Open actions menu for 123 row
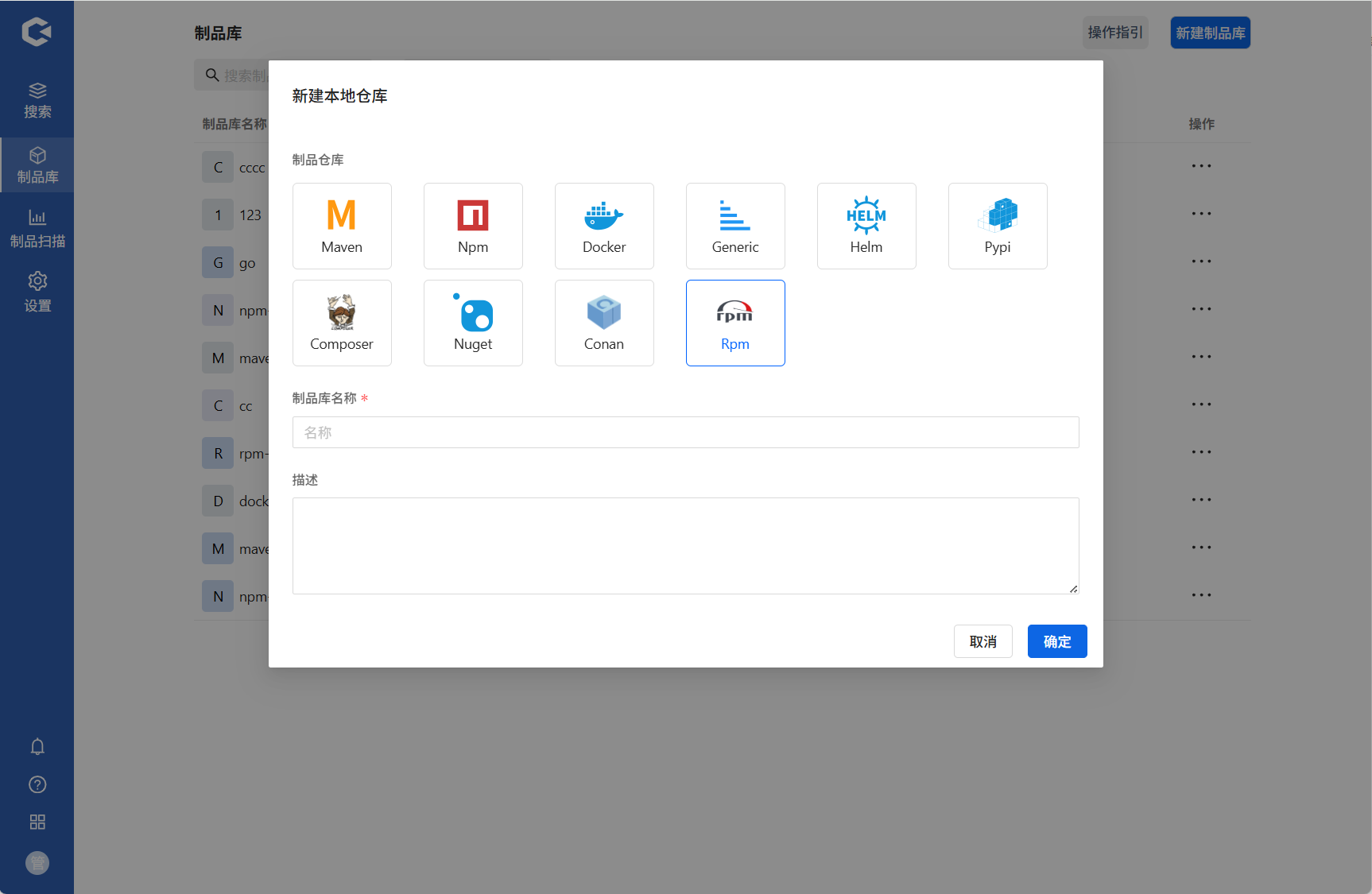This screenshot has height=894, width=1372. (1202, 214)
